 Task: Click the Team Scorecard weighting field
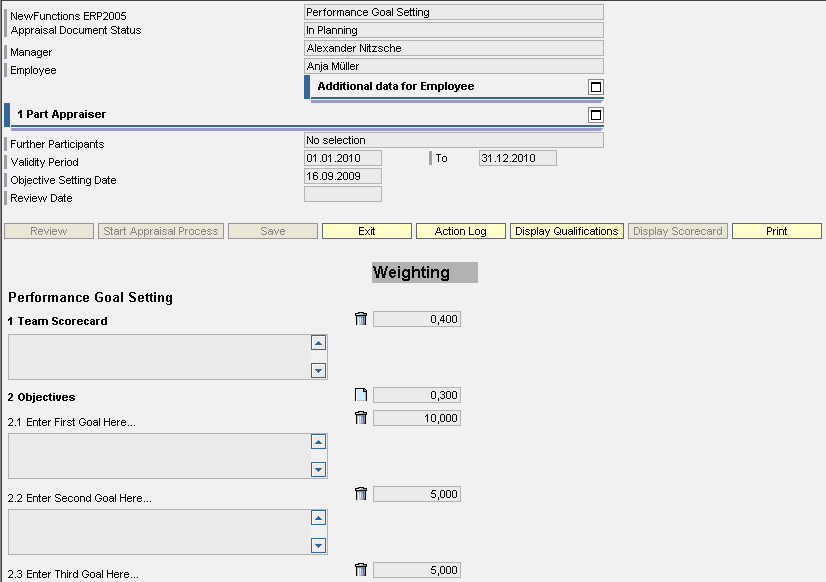point(417,319)
